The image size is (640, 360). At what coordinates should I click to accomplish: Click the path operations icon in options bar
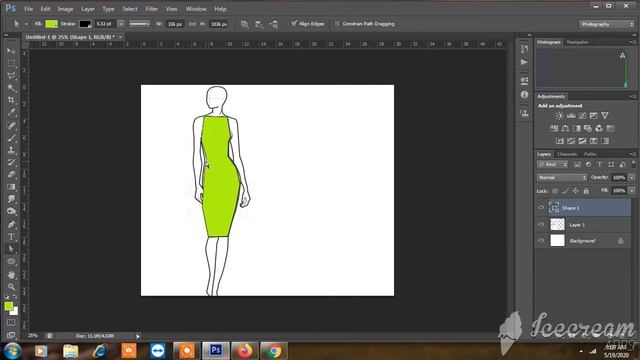click(244, 24)
